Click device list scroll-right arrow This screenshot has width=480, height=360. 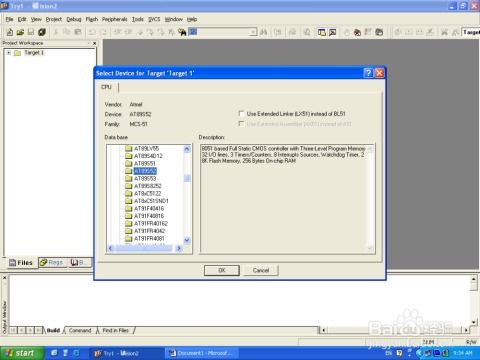[x=179, y=248]
